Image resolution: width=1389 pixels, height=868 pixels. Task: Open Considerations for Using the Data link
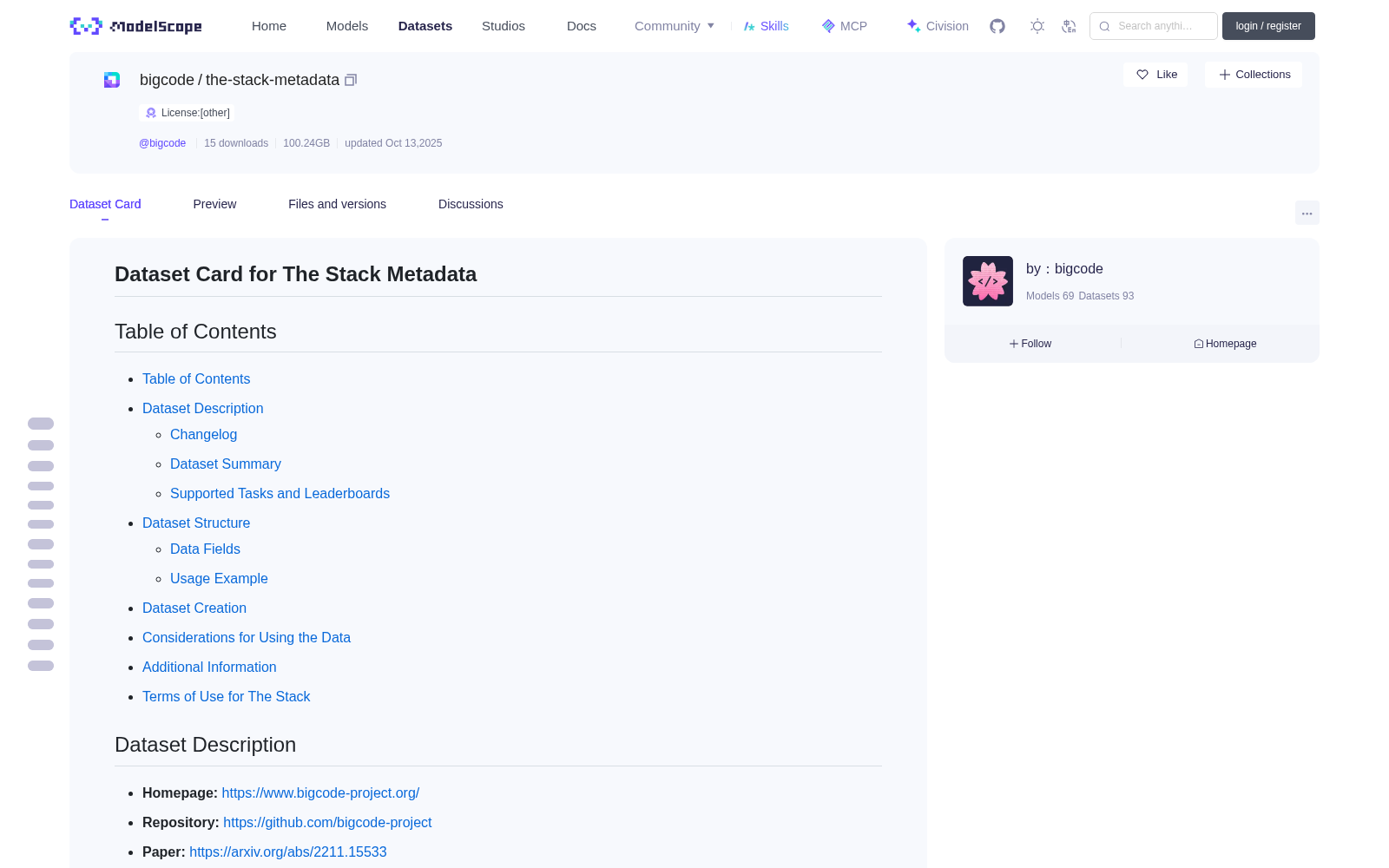coord(247,637)
